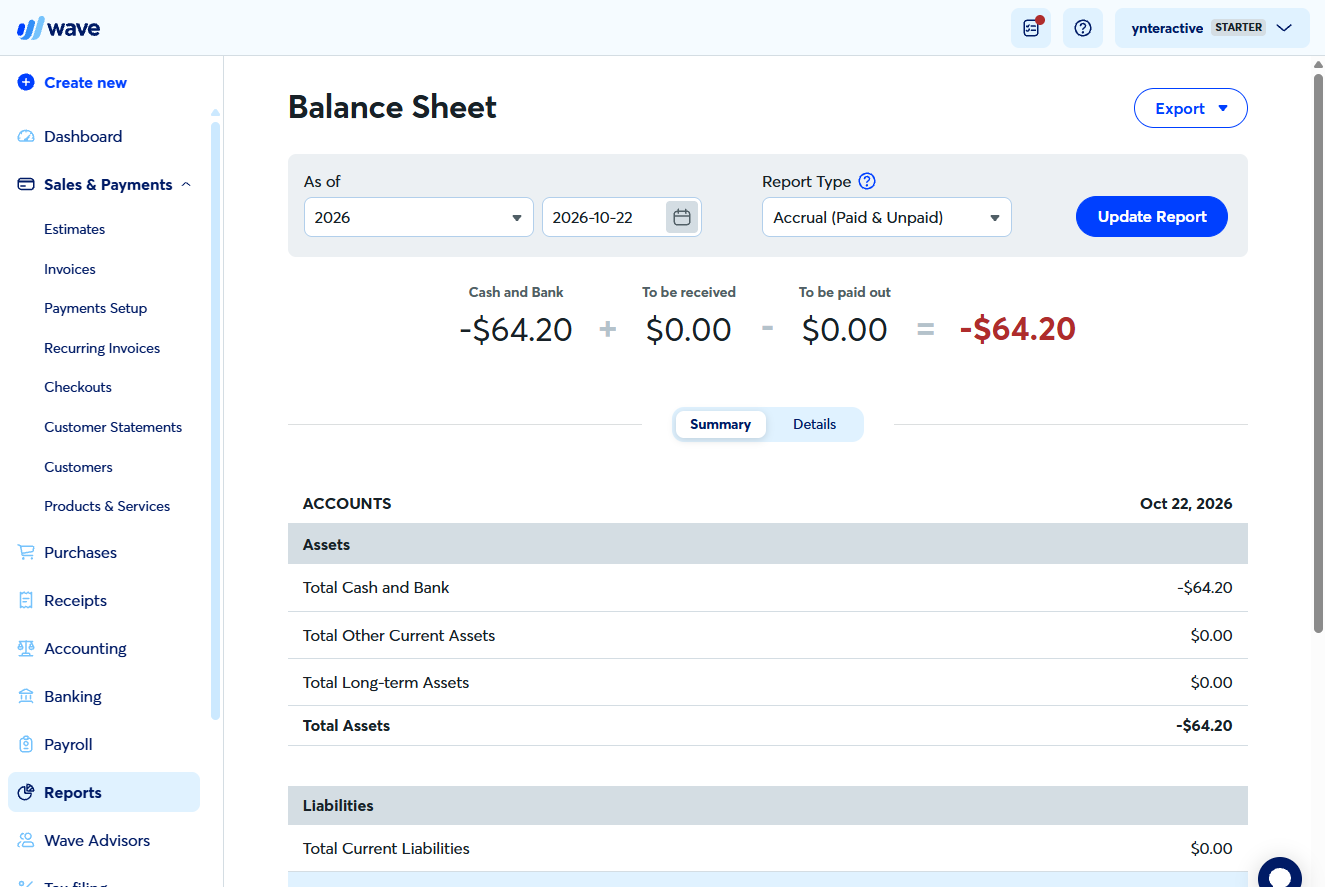Open the Accounting menu

[86, 649]
